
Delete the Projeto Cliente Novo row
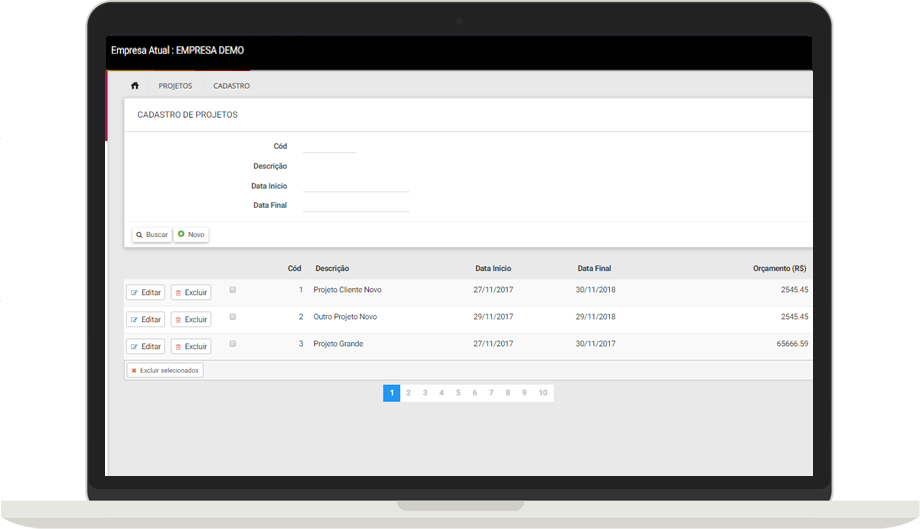(191, 292)
